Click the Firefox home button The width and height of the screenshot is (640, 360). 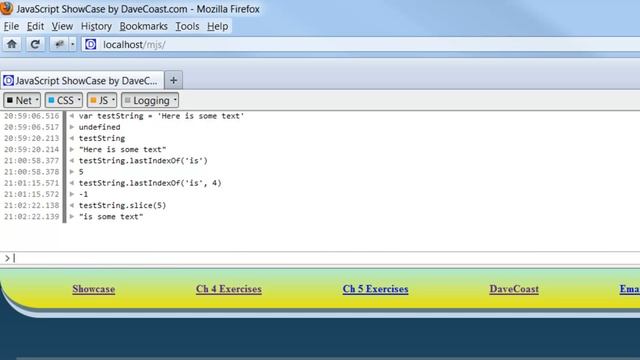pyautogui.click(x=12, y=44)
